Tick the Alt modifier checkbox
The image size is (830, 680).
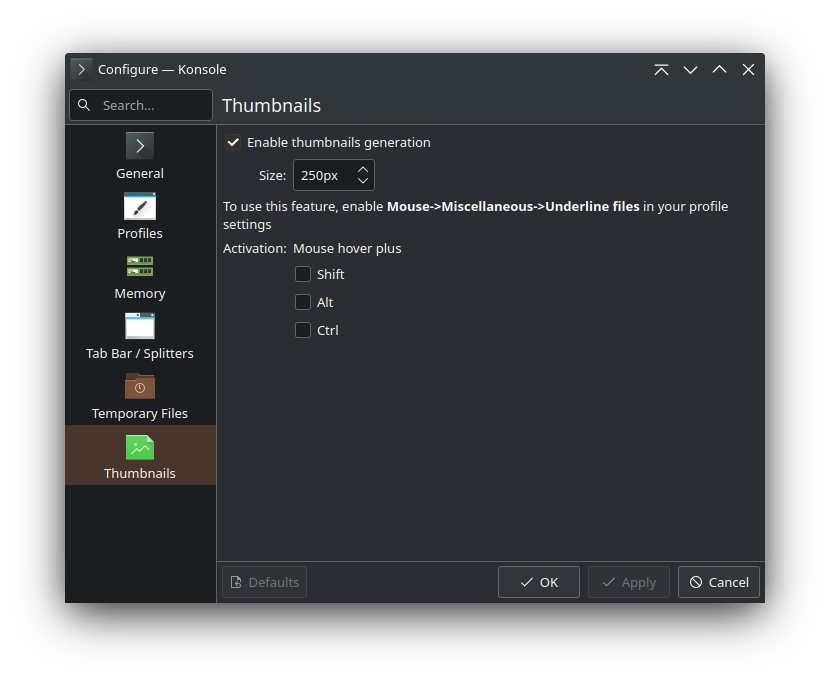tap(303, 302)
